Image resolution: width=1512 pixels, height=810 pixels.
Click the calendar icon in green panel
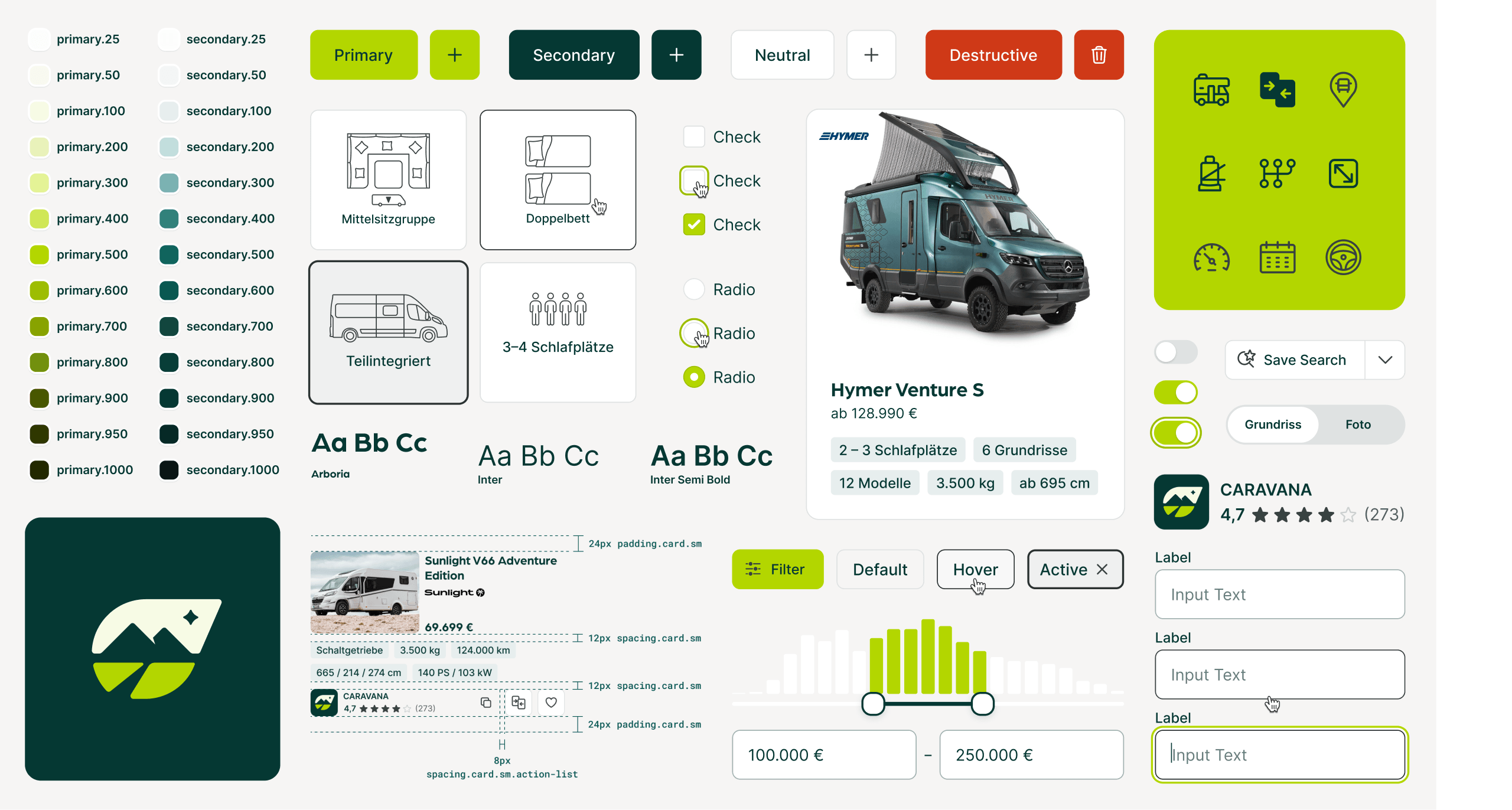[1277, 257]
